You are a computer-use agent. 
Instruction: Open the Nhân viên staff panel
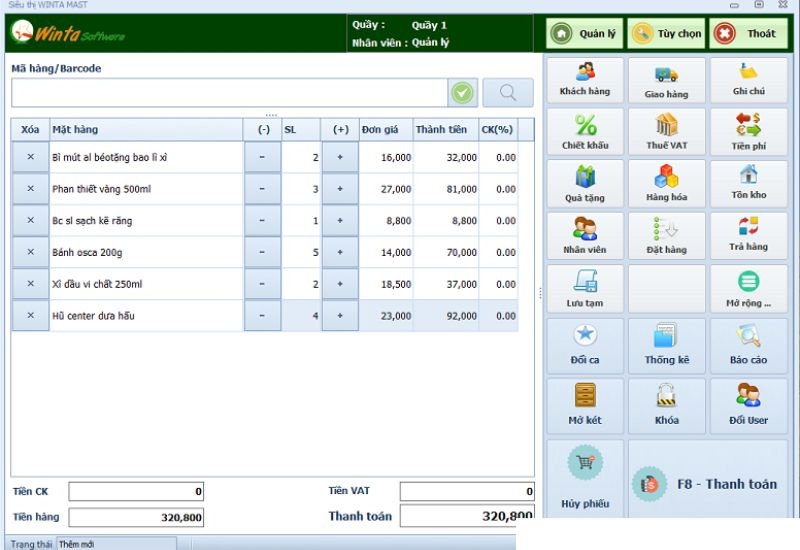585,236
